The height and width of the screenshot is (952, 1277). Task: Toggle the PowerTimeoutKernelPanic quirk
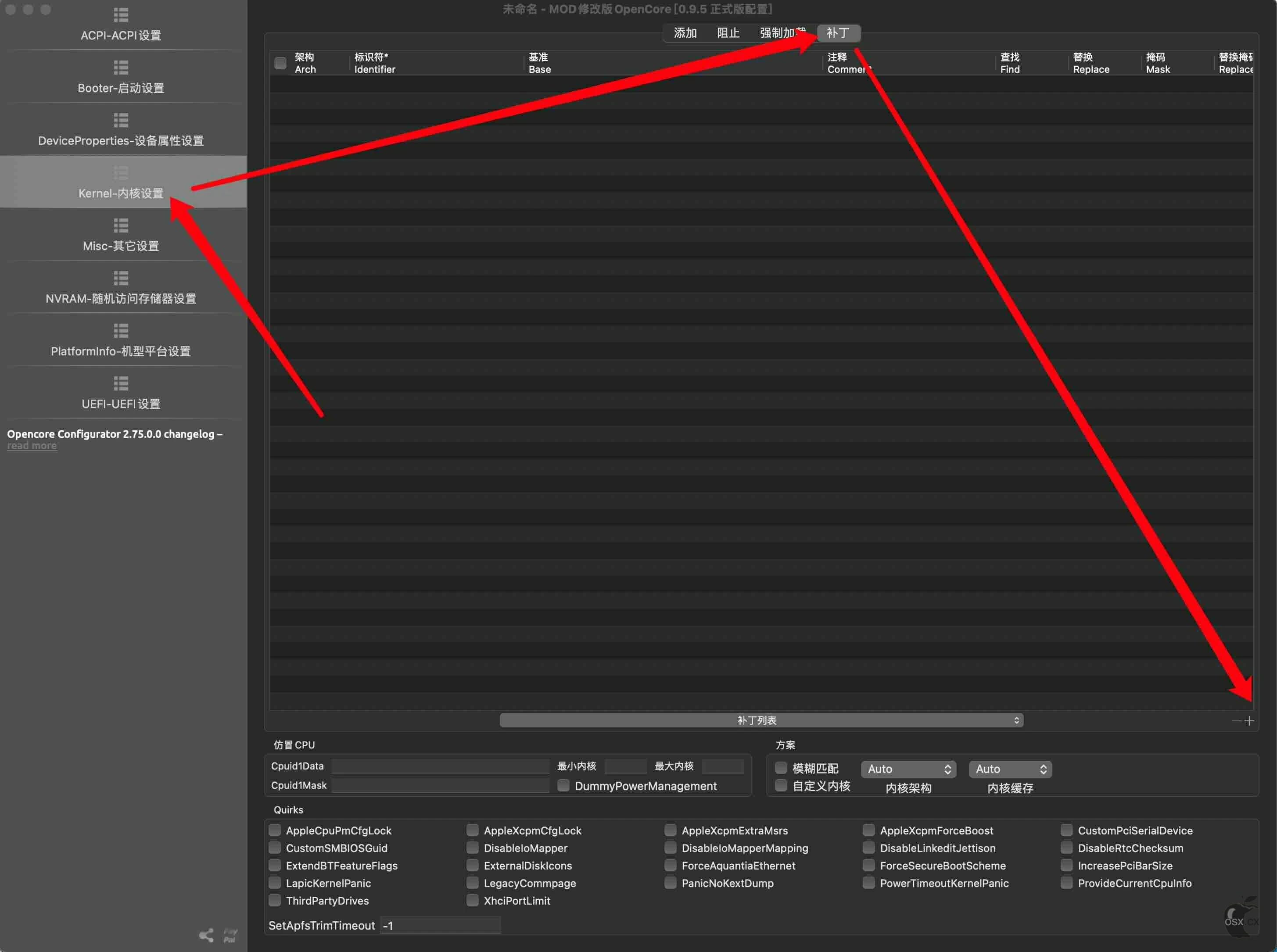coord(868,883)
